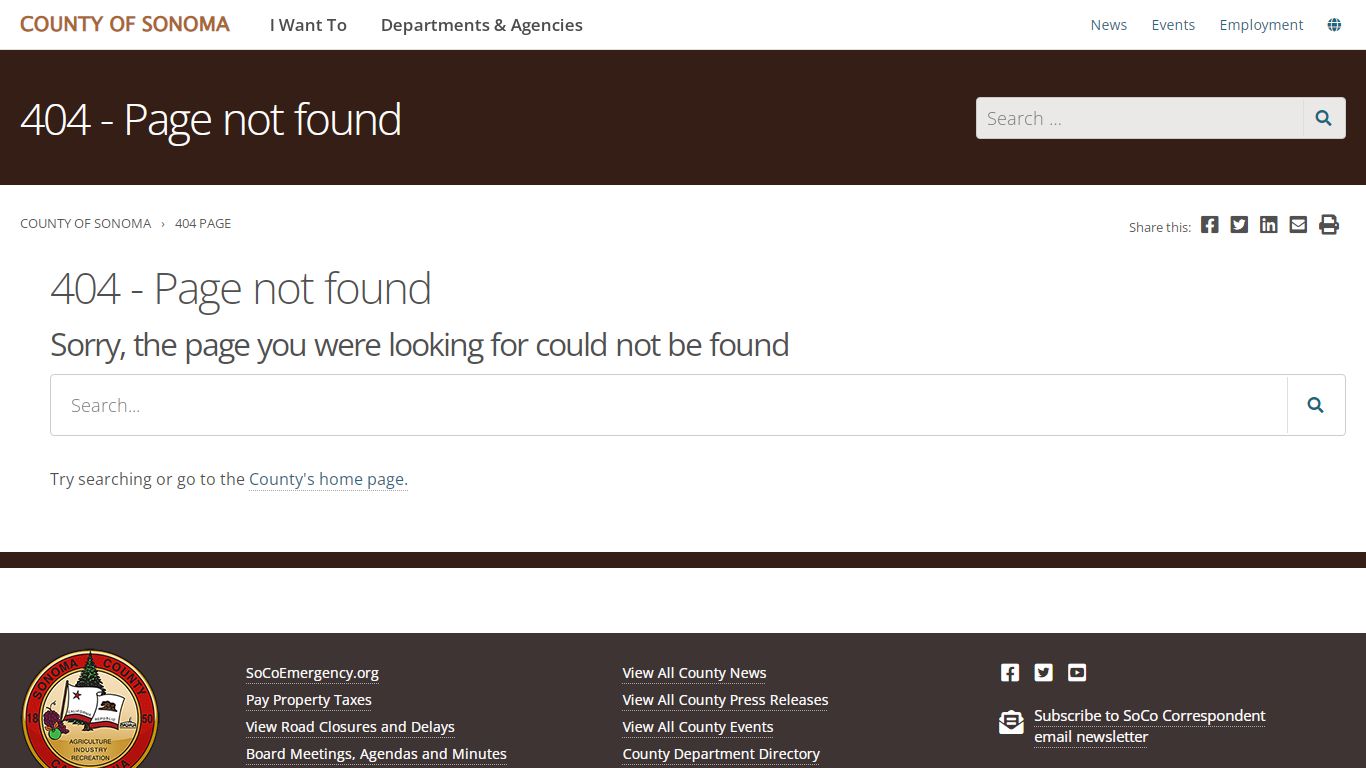This screenshot has height=768, width=1366.
Task: Share this page on LinkedIn
Action: click(1269, 225)
